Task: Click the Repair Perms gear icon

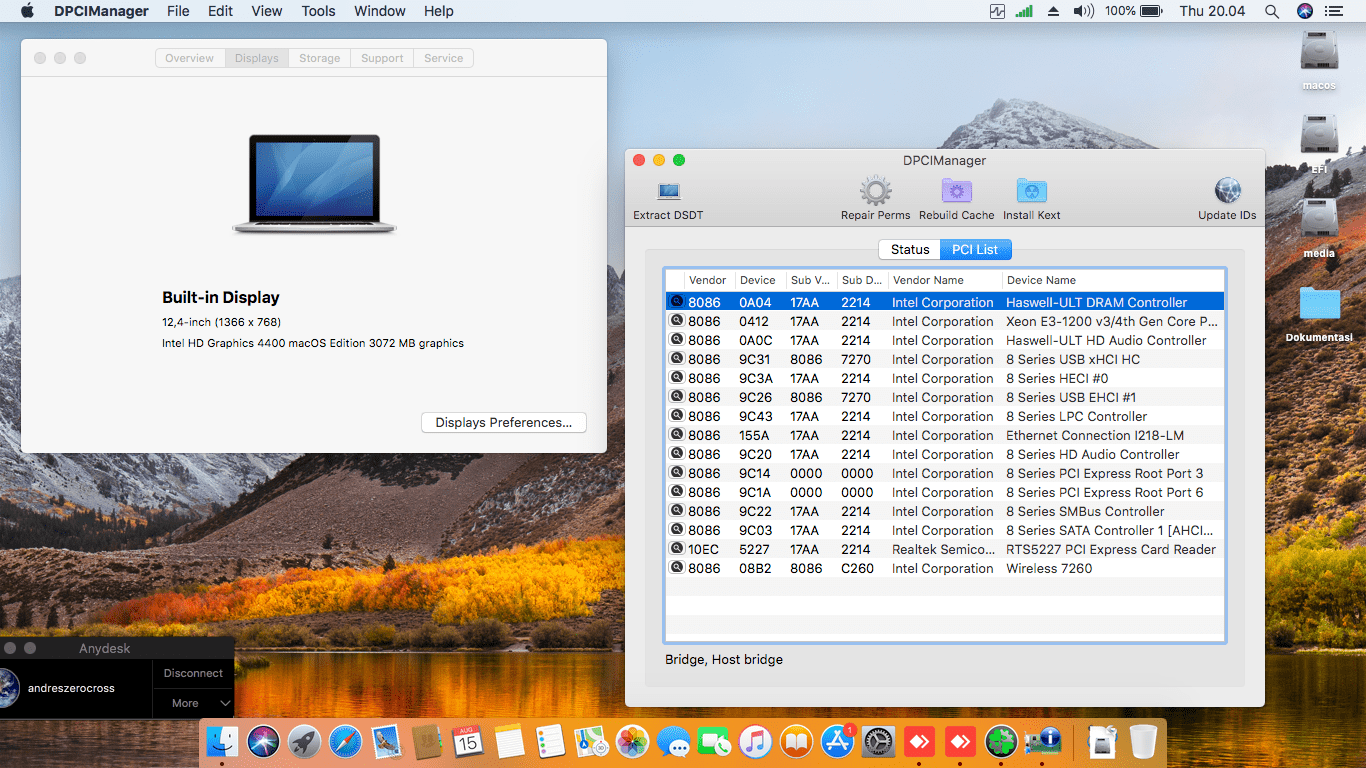Action: (875, 191)
